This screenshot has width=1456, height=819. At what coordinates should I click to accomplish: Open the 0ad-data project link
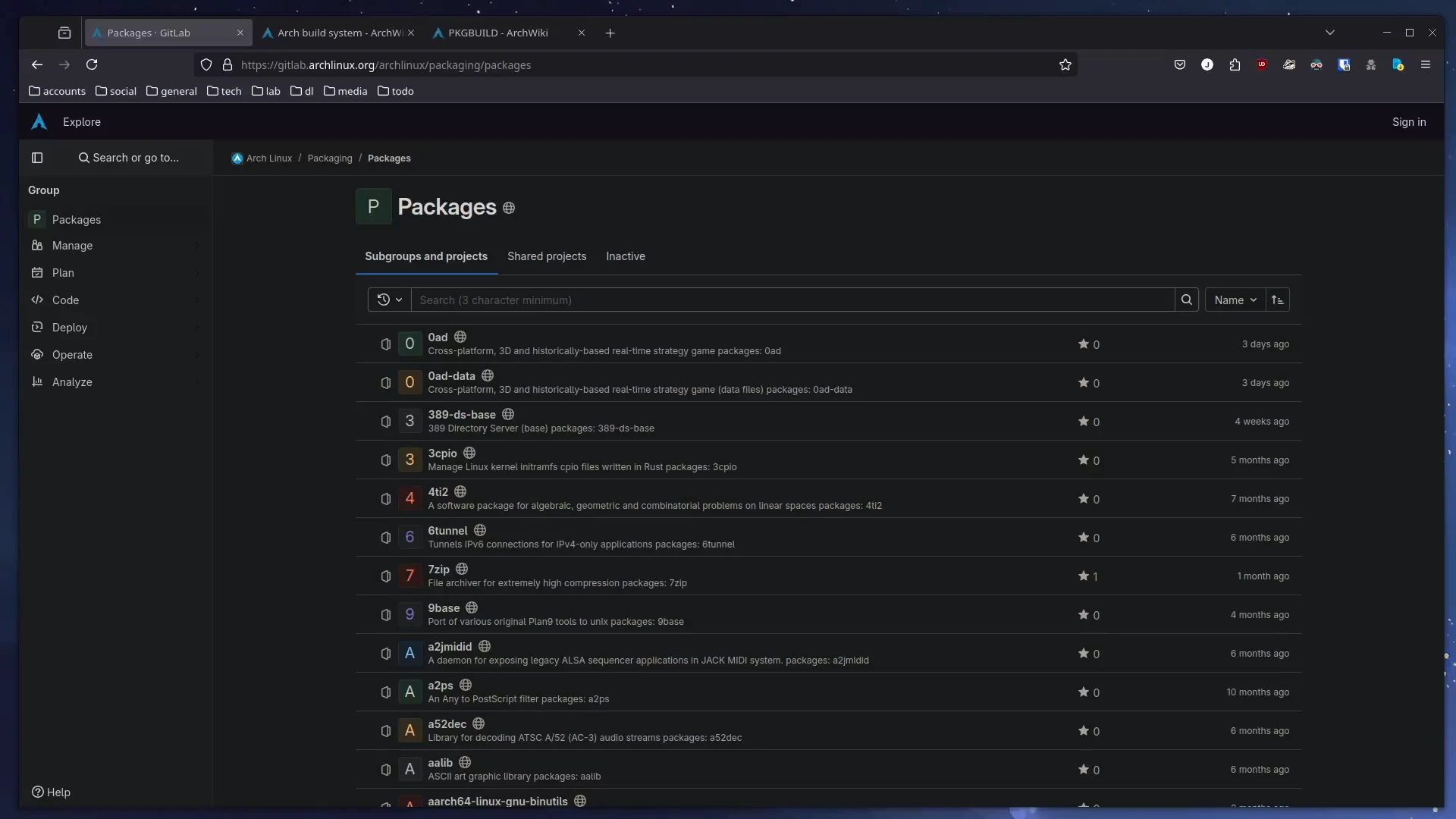pyautogui.click(x=451, y=376)
